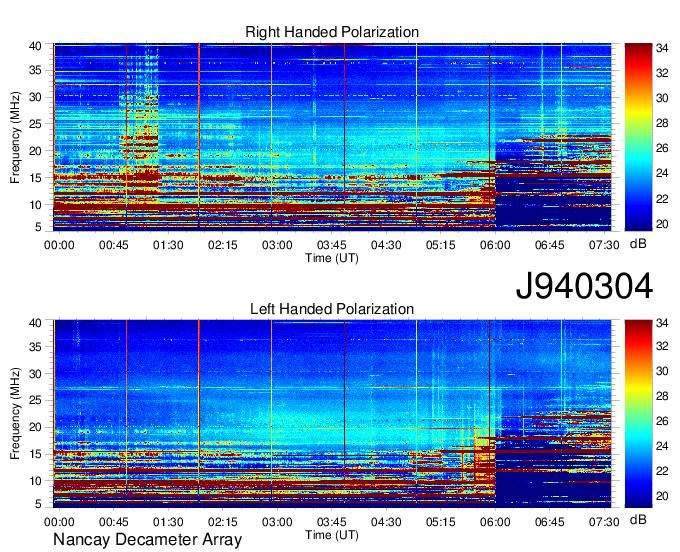Click the 'Nancay Decameter Array' caption
The width and height of the screenshot is (680, 552).
coord(147,540)
